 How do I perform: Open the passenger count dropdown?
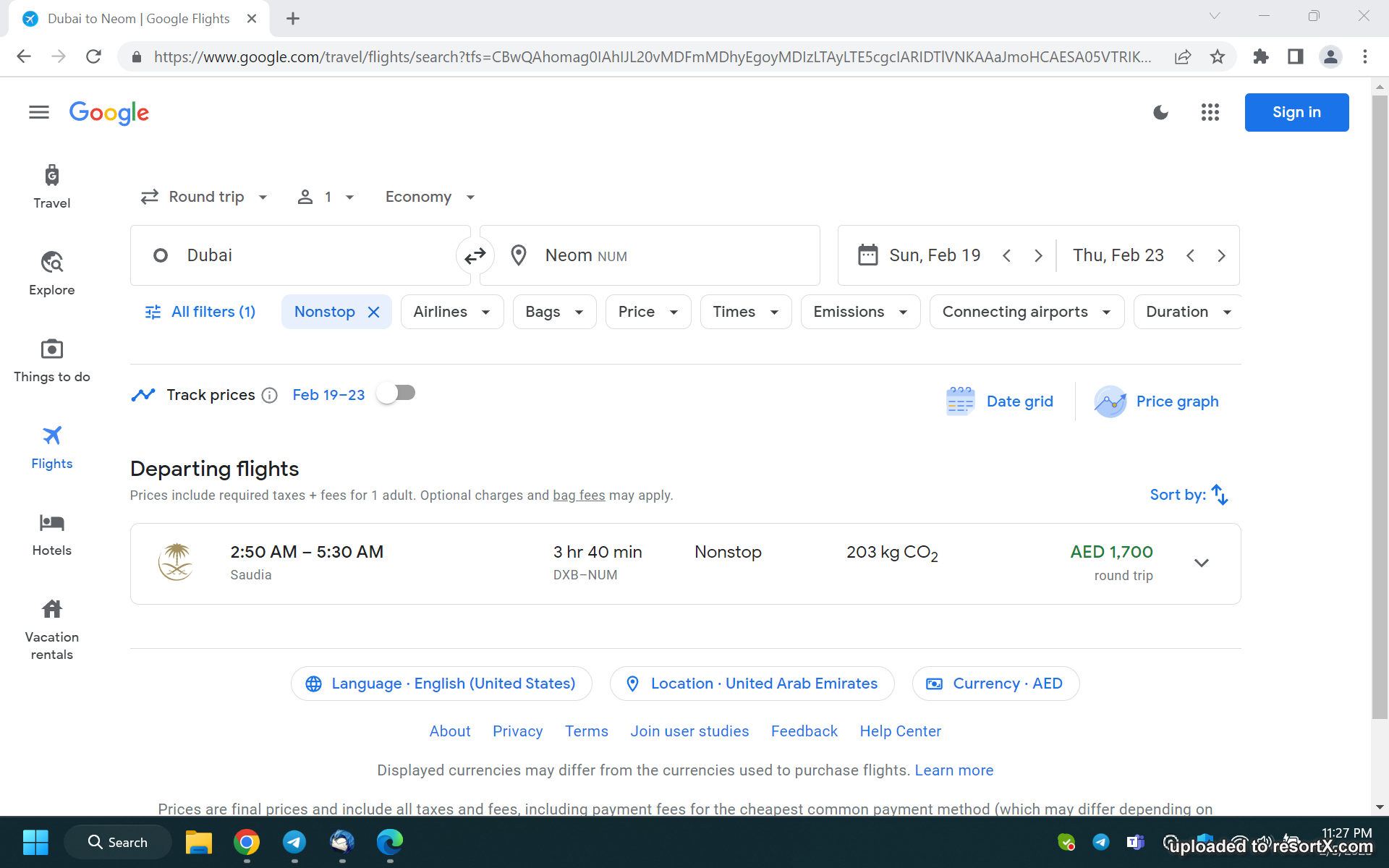(x=326, y=197)
